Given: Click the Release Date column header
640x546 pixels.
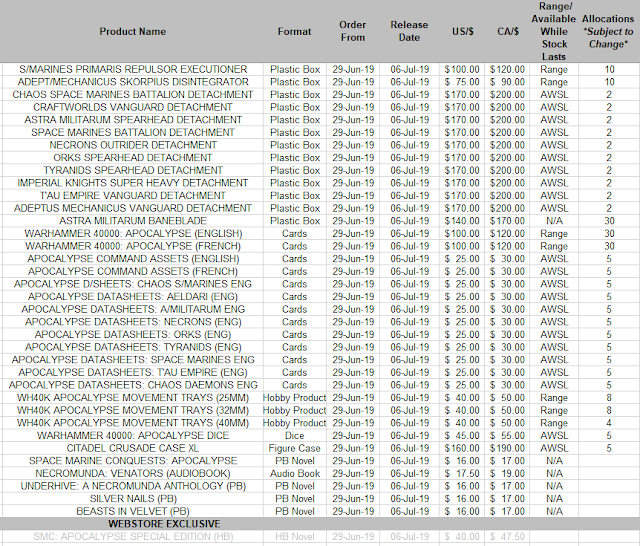Looking at the screenshot, I should pos(409,31).
